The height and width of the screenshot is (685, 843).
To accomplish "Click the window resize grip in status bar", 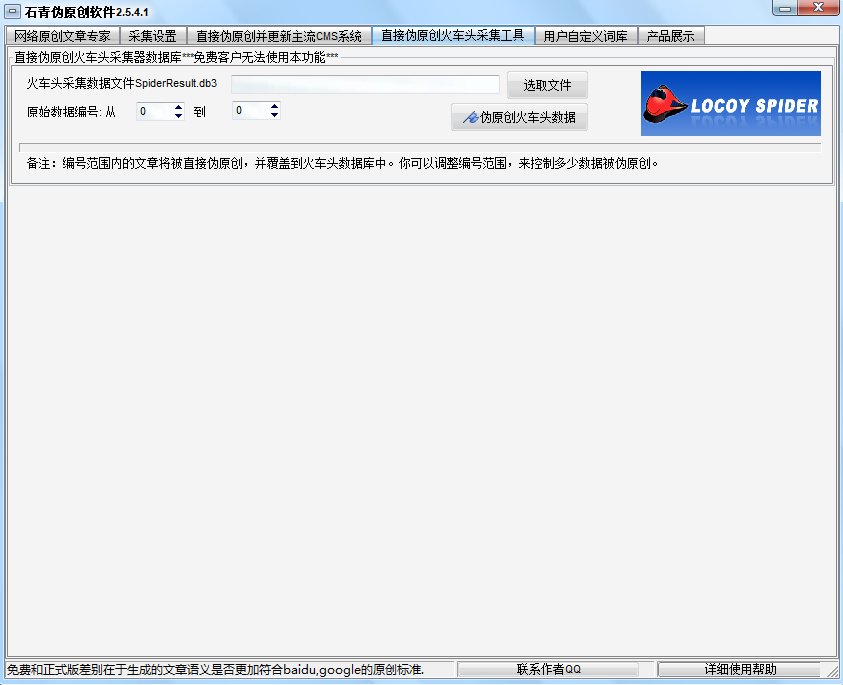I will [x=832, y=670].
